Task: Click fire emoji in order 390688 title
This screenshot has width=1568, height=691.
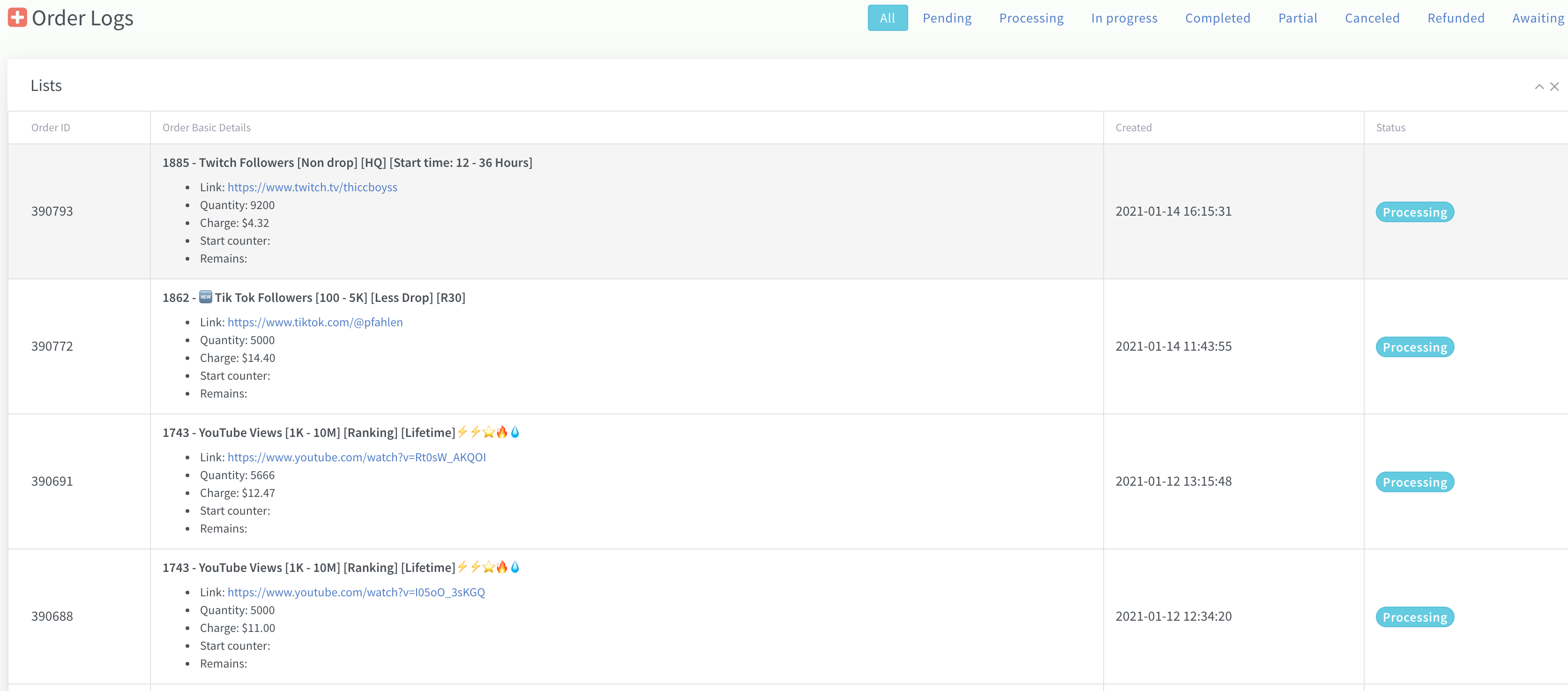Action: pyautogui.click(x=501, y=567)
